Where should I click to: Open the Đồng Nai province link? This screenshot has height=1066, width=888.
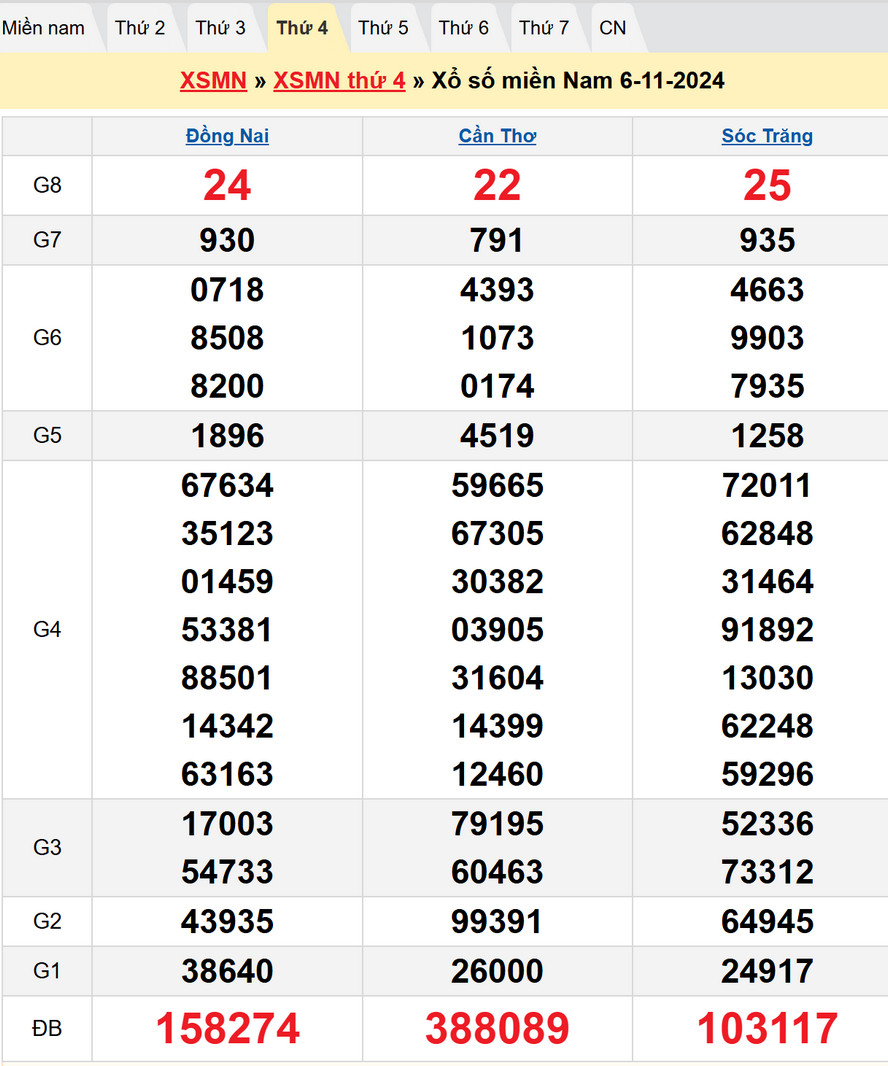227,136
